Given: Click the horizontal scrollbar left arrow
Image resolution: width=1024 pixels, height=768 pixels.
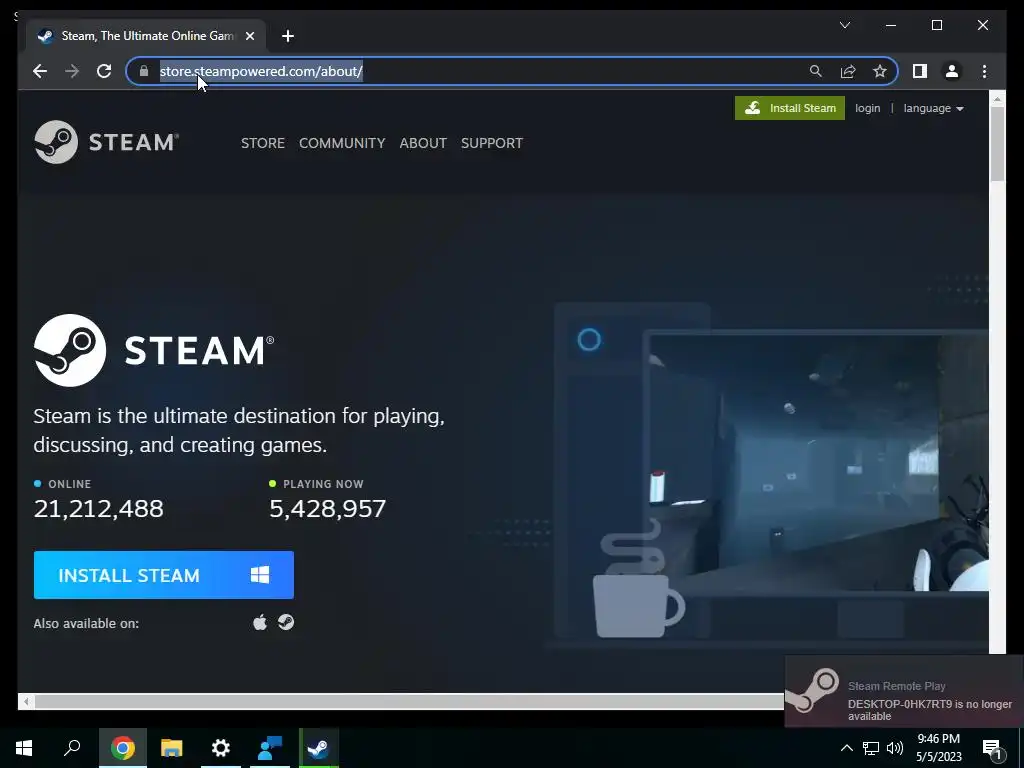Looking at the screenshot, I should click(x=26, y=701).
